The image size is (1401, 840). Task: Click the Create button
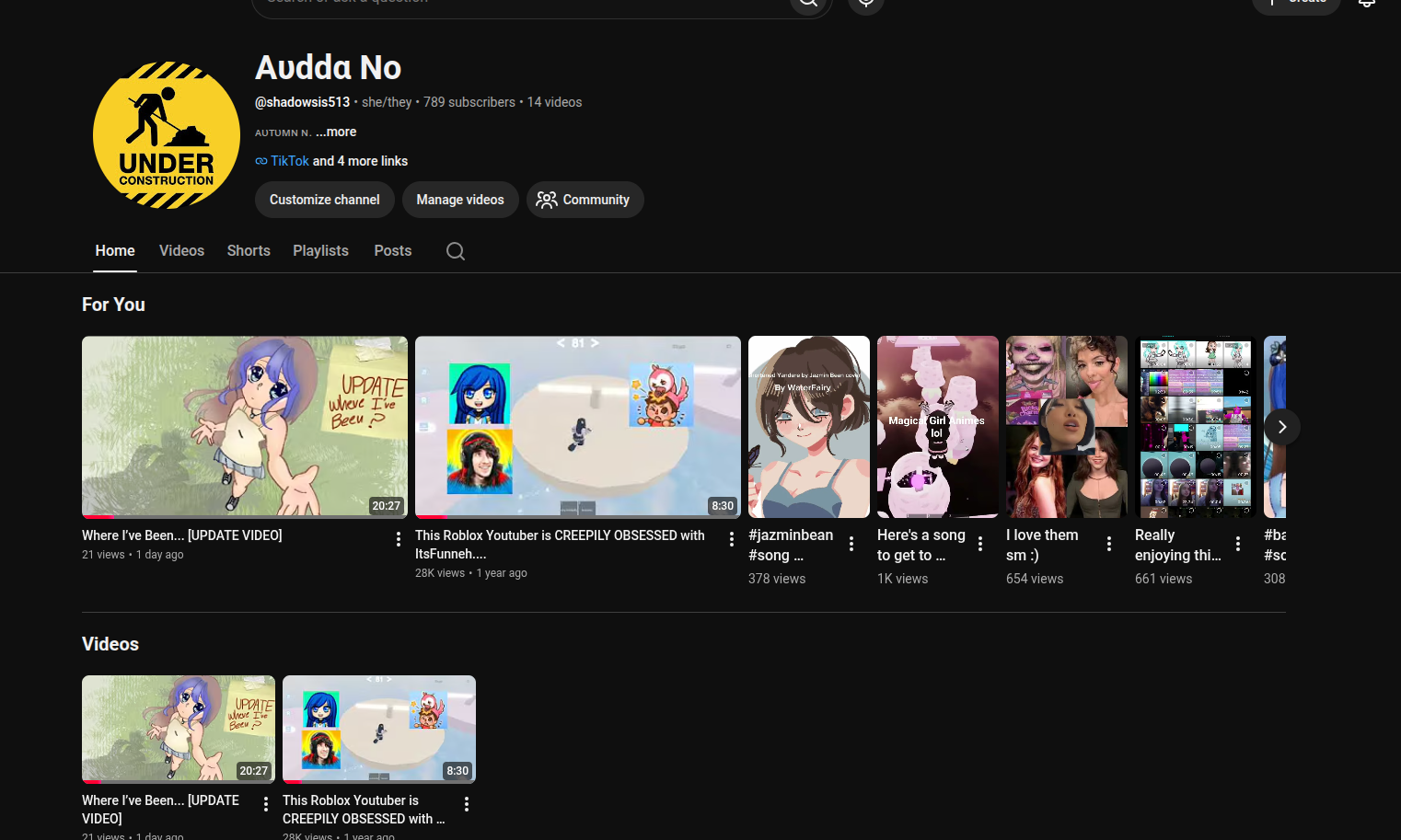[x=1296, y=5]
